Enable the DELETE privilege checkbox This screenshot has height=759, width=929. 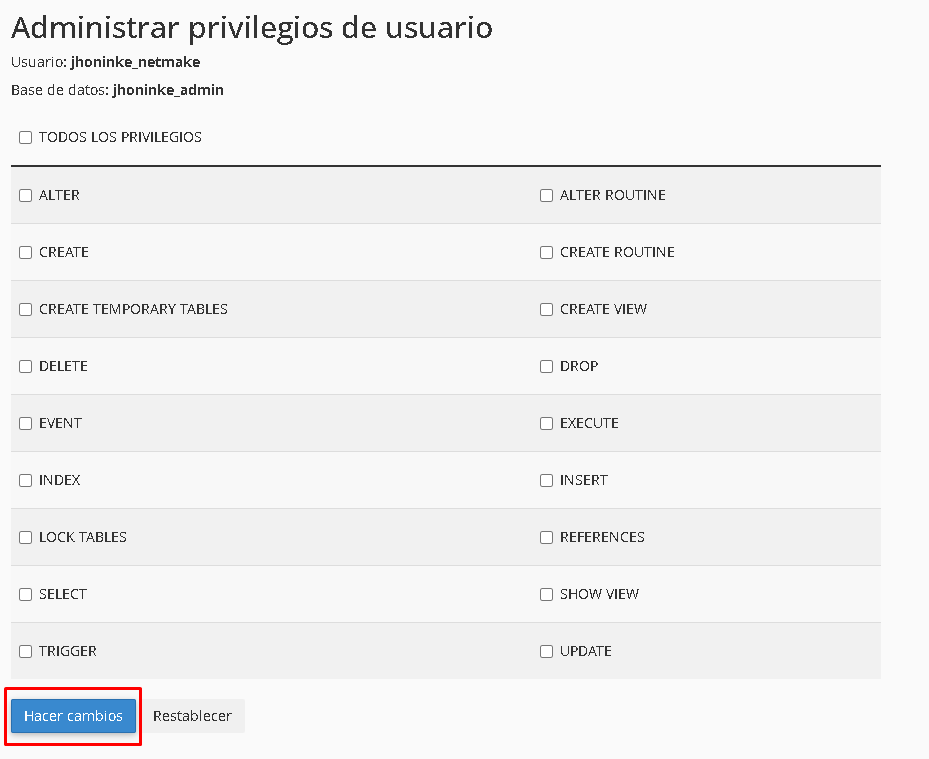coord(25,366)
